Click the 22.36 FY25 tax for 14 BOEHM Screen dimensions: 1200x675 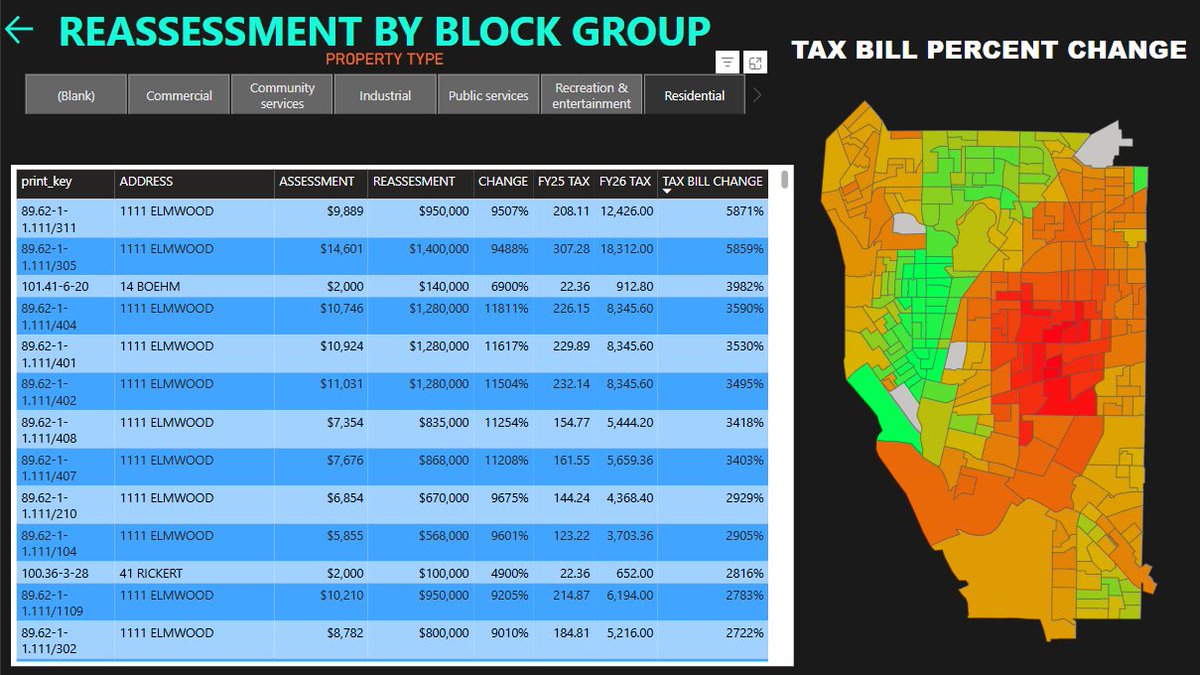coord(574,286)
